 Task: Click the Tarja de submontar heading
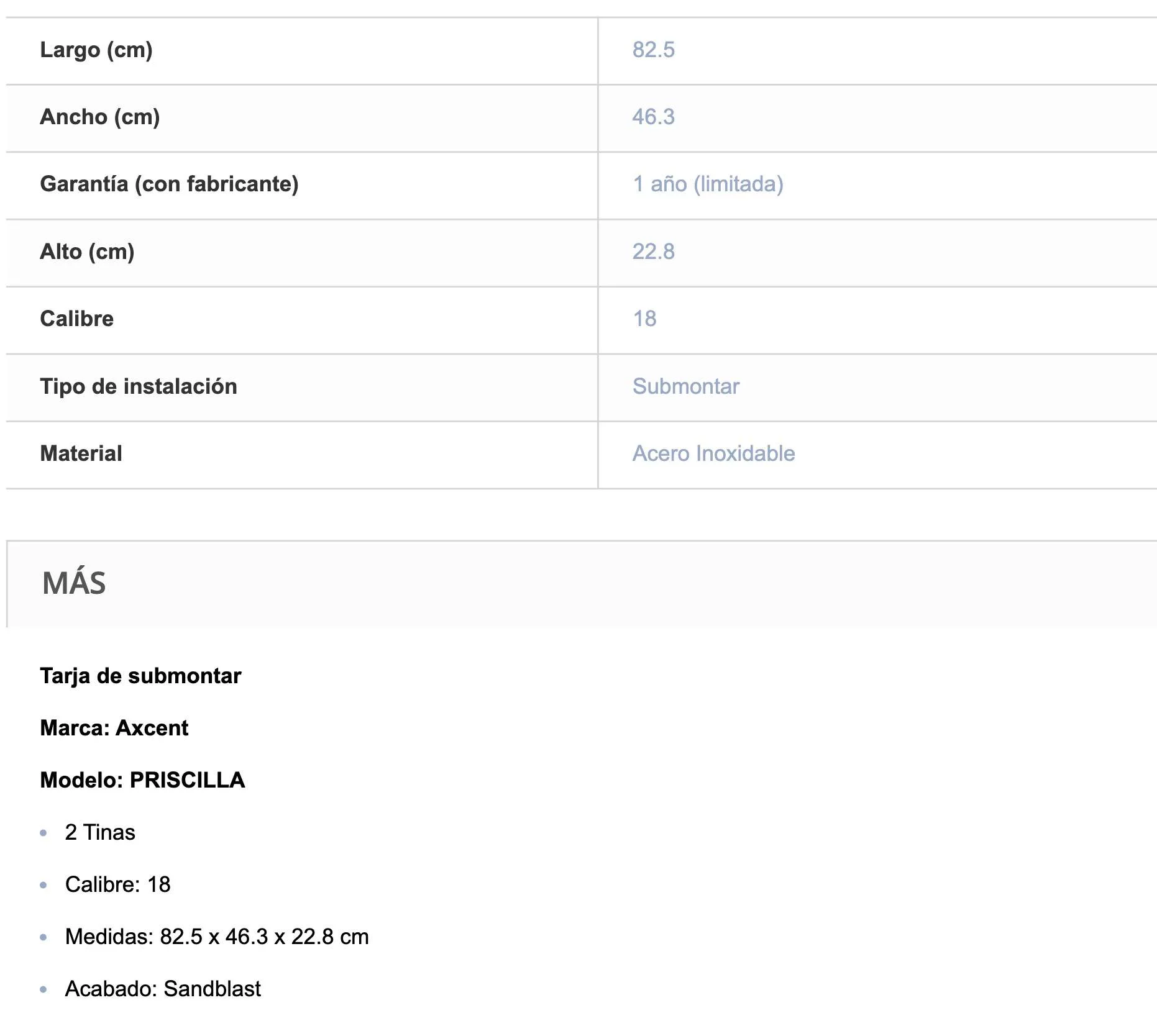[x=140, y=676]
